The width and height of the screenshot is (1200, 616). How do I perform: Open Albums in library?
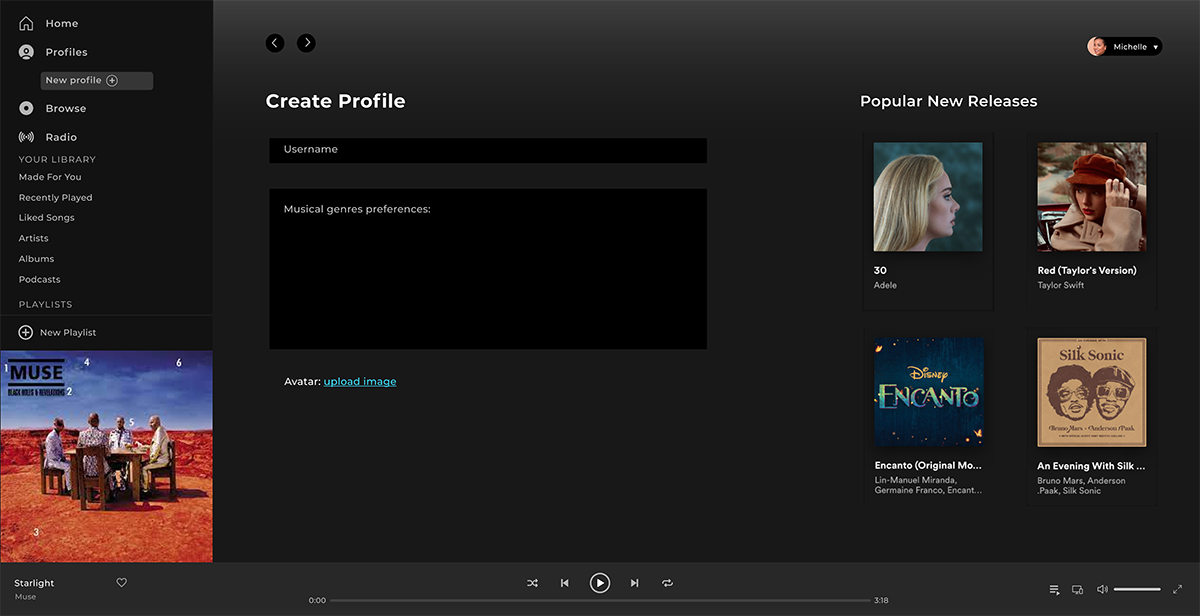pyautogui.click(x=36, y=259)
